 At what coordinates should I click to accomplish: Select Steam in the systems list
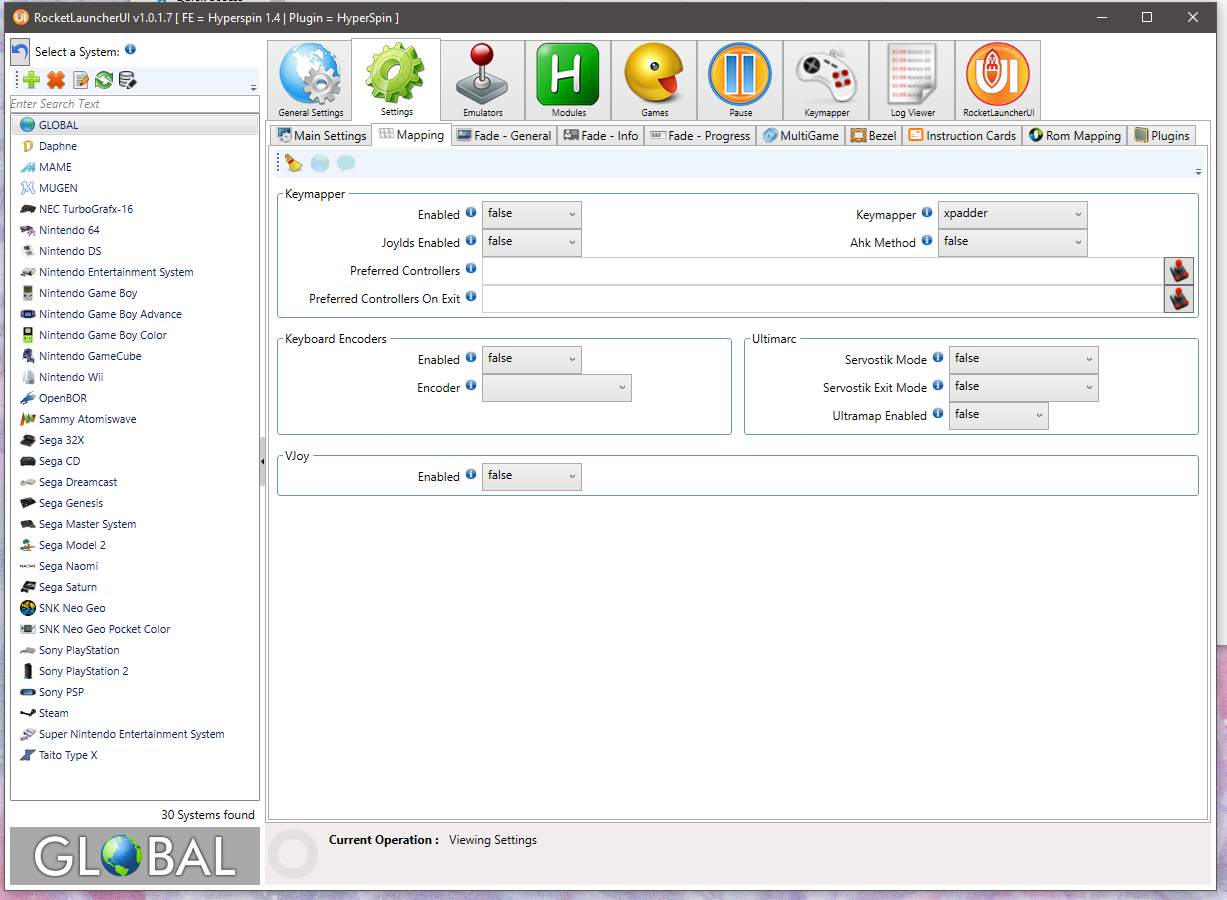pyautogui.click(x=135, y=713)
